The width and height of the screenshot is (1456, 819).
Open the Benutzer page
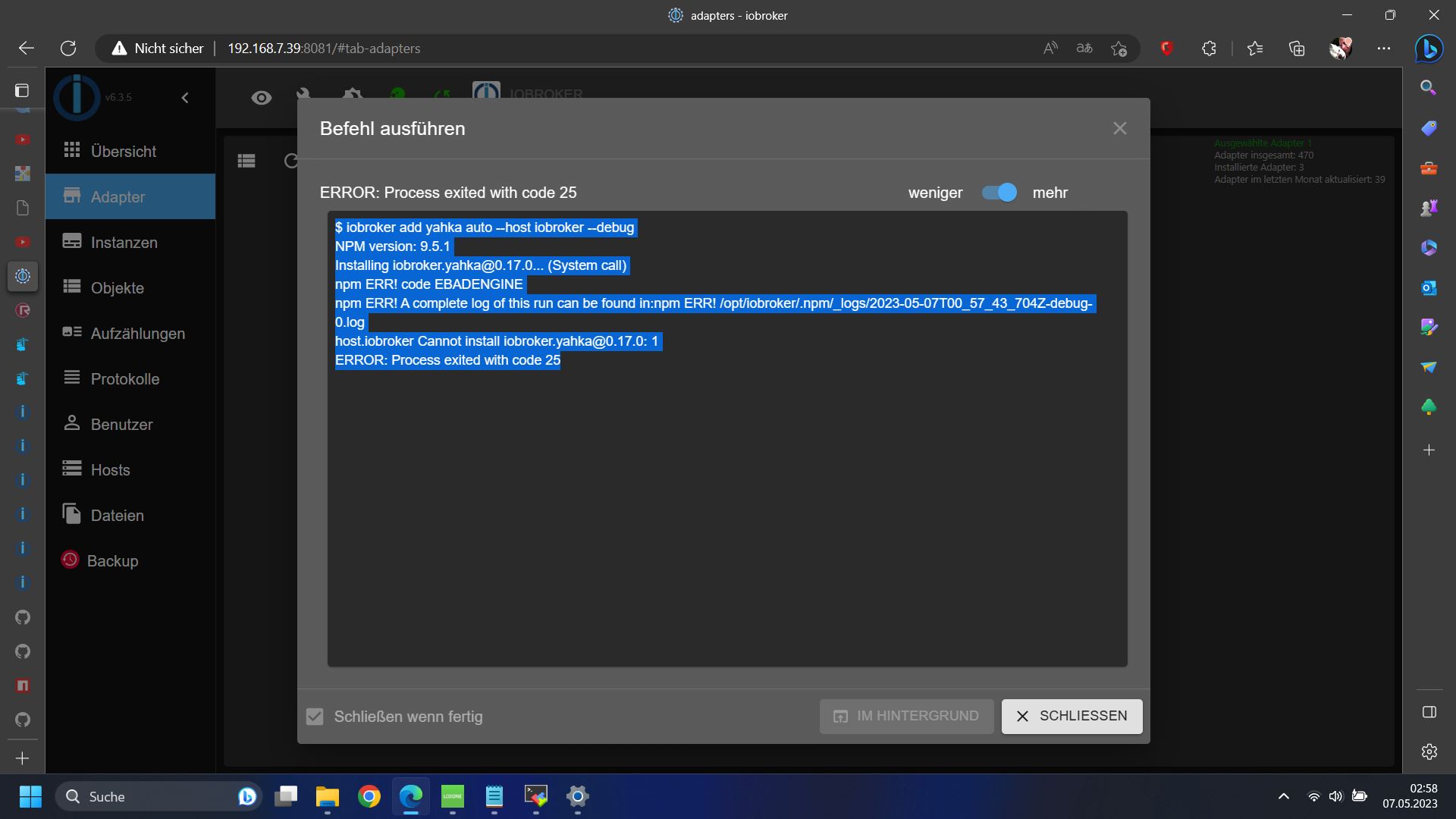click(130, 424)
